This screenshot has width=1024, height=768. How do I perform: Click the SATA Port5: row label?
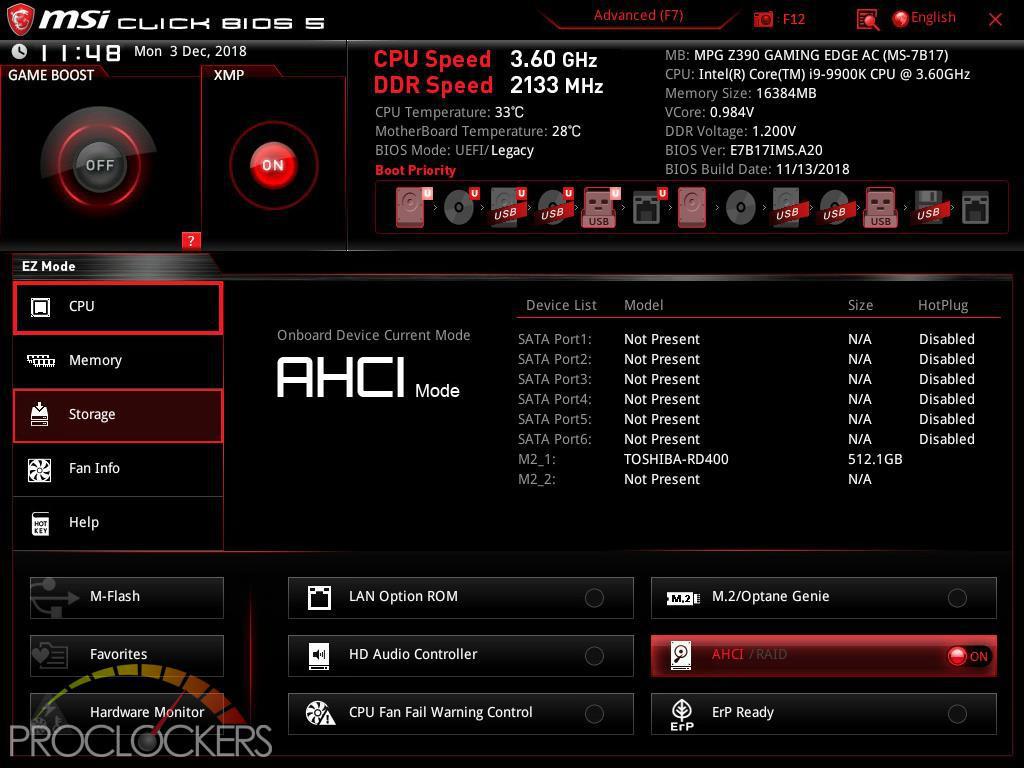[554, 419]
